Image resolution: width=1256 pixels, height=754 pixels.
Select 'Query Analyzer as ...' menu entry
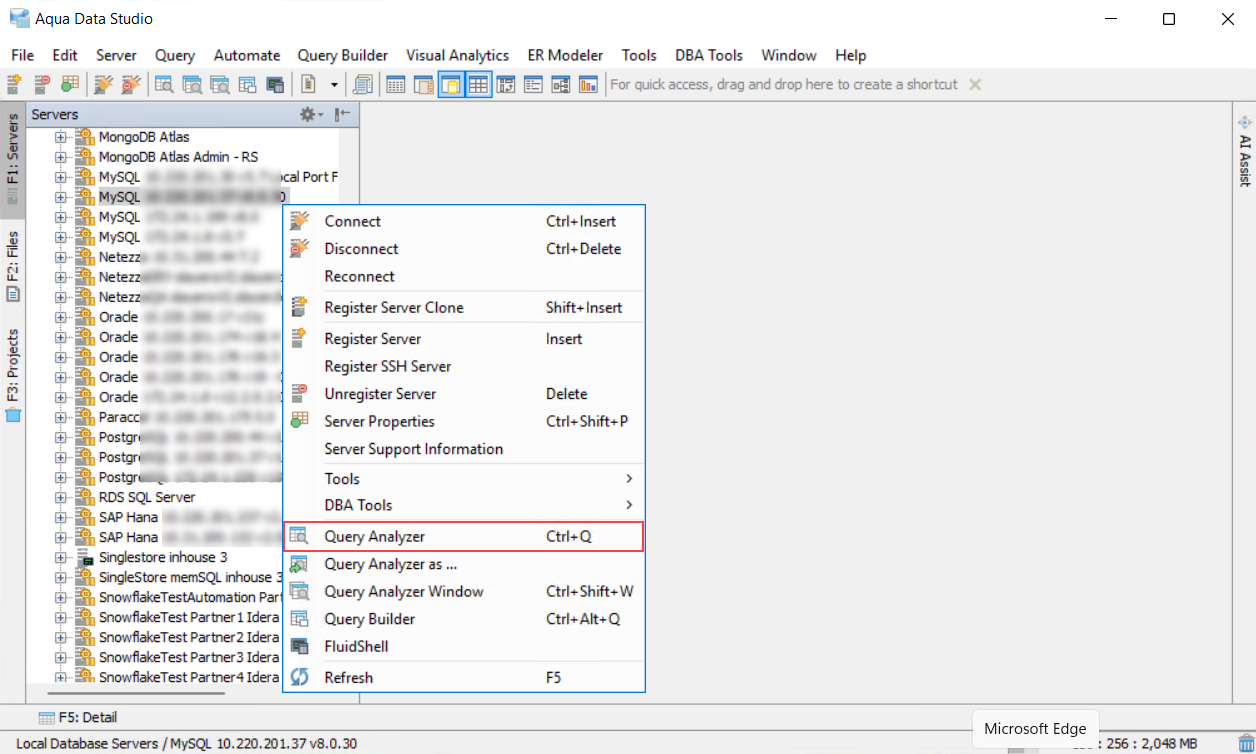click(x=464, y=564)
